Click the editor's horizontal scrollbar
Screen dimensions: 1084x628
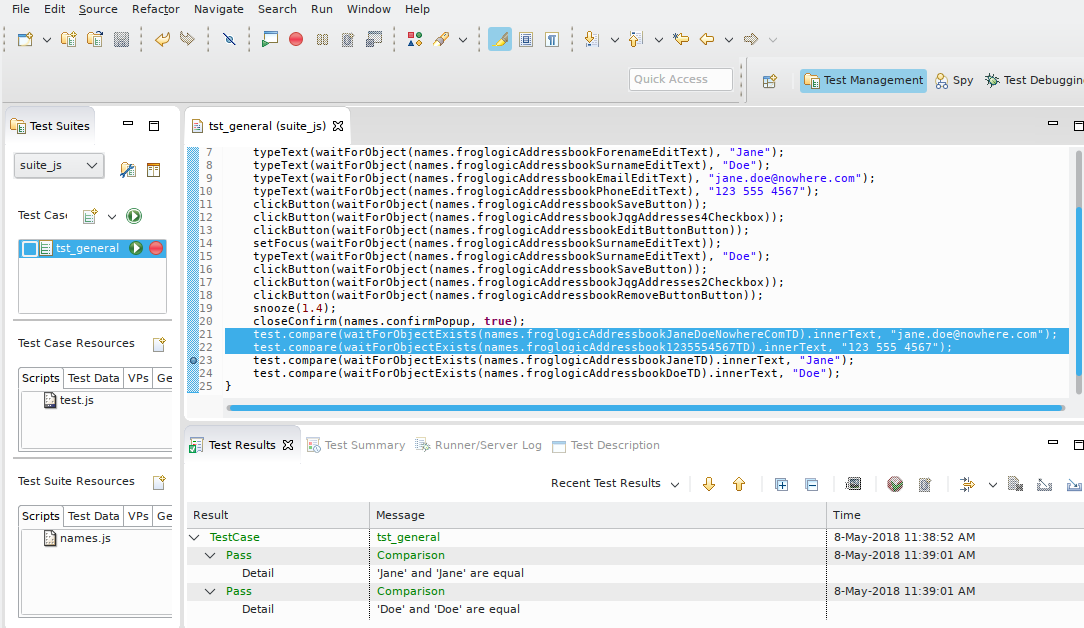pyautogui.click(x=644, y=408)
